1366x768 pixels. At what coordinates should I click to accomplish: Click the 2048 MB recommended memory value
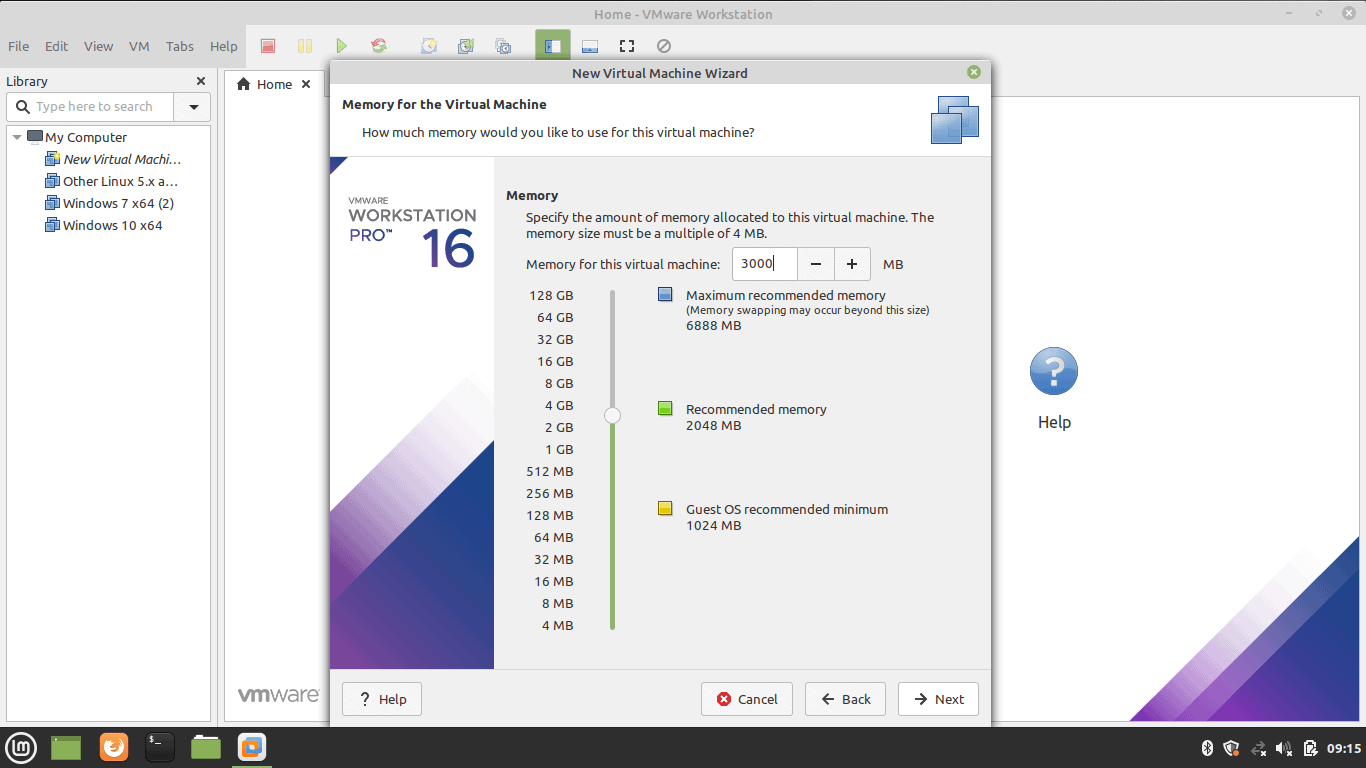714,425
